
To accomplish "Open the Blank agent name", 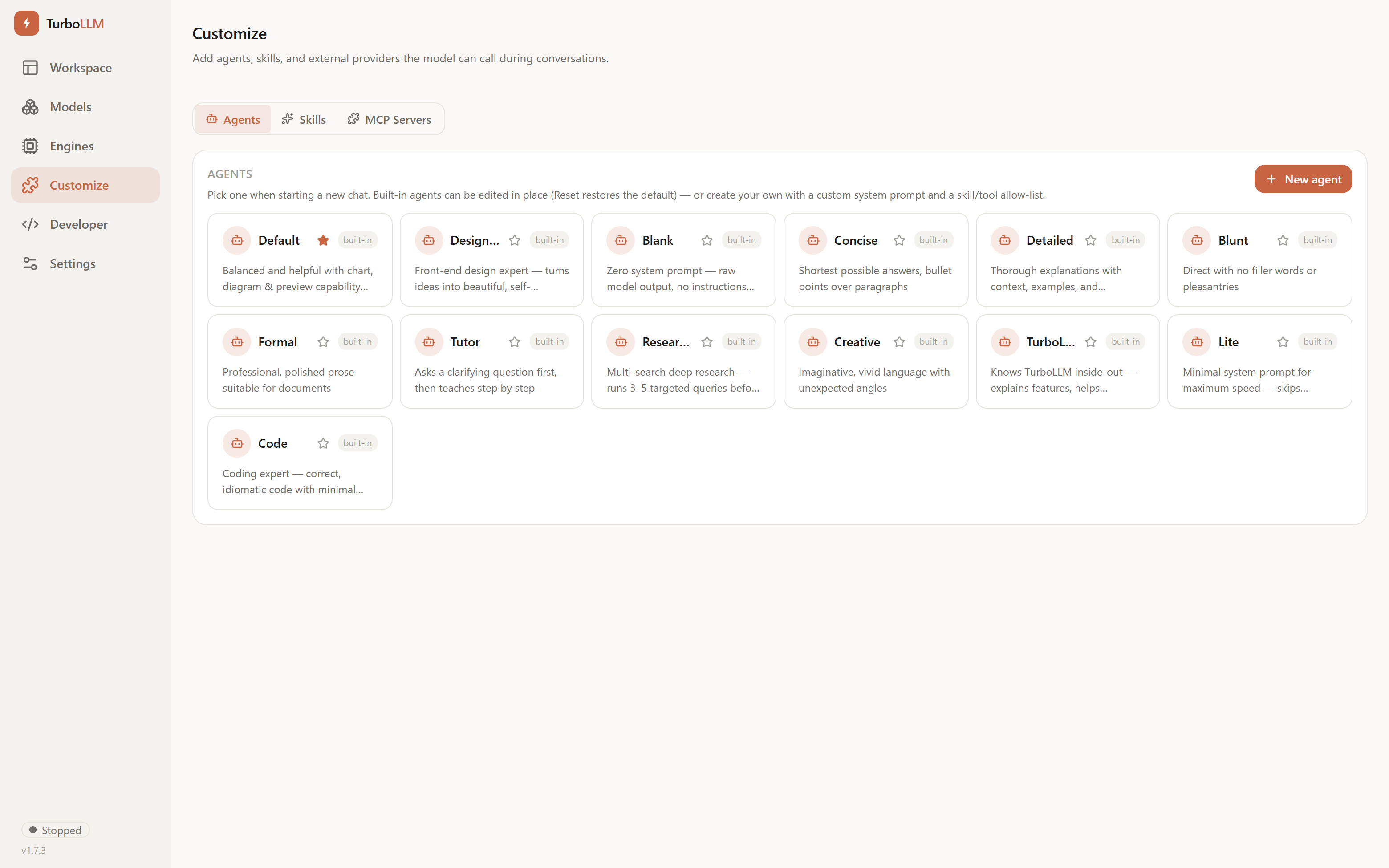I will tap(658, 240).
